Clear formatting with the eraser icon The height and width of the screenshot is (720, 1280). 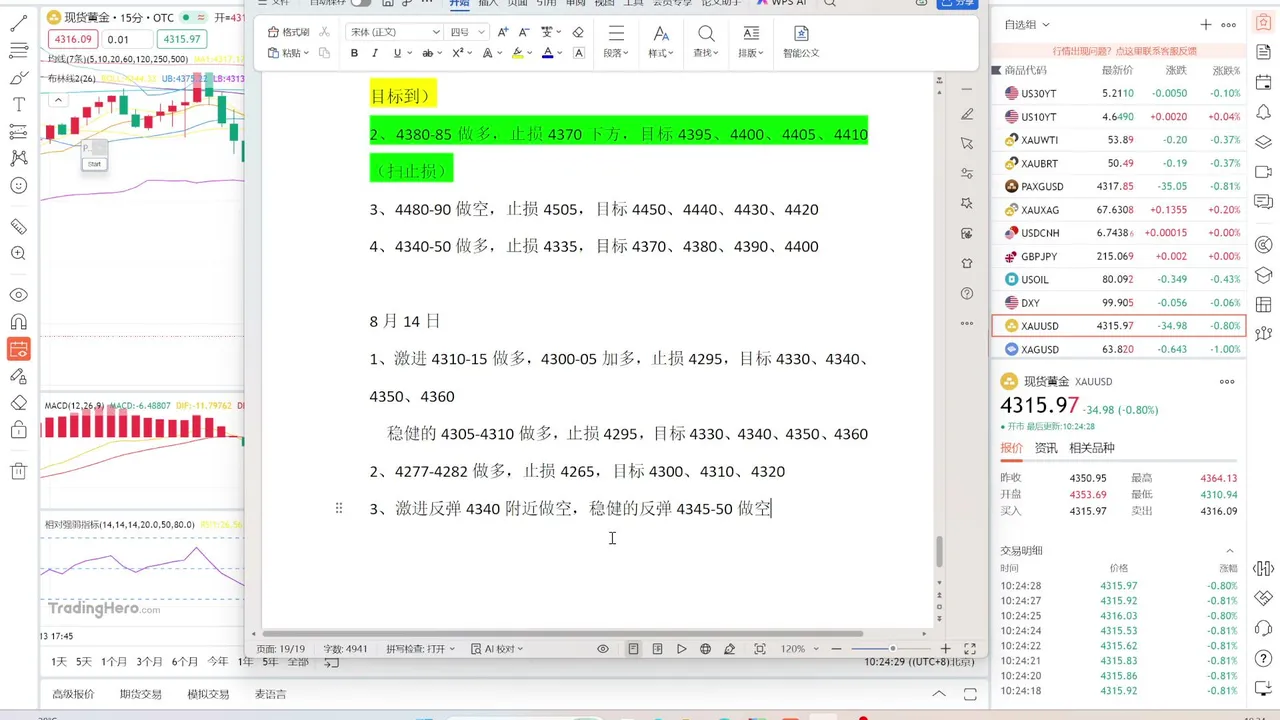(577, 32)
